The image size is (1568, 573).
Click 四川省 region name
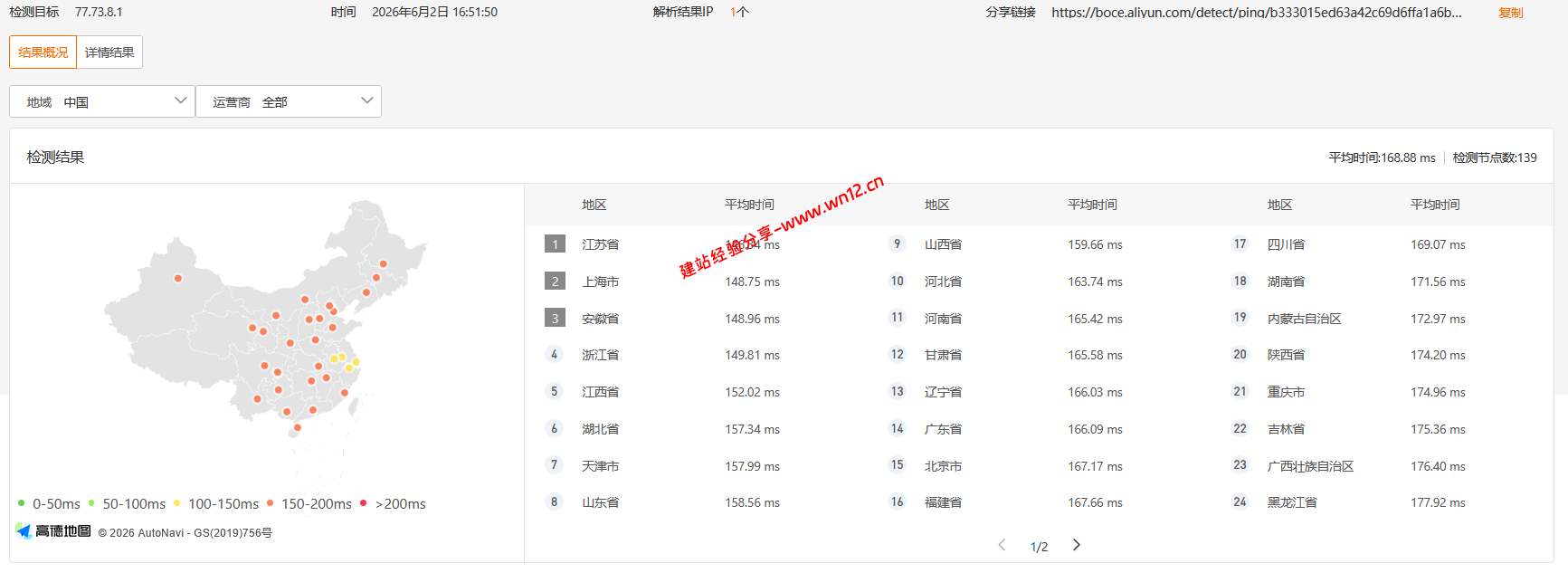[x=1286, y=244]
